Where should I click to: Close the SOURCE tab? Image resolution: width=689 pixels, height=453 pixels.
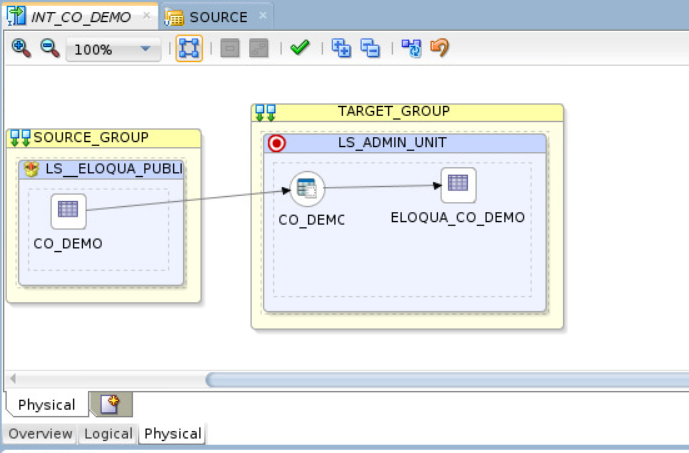coord(264,16)
